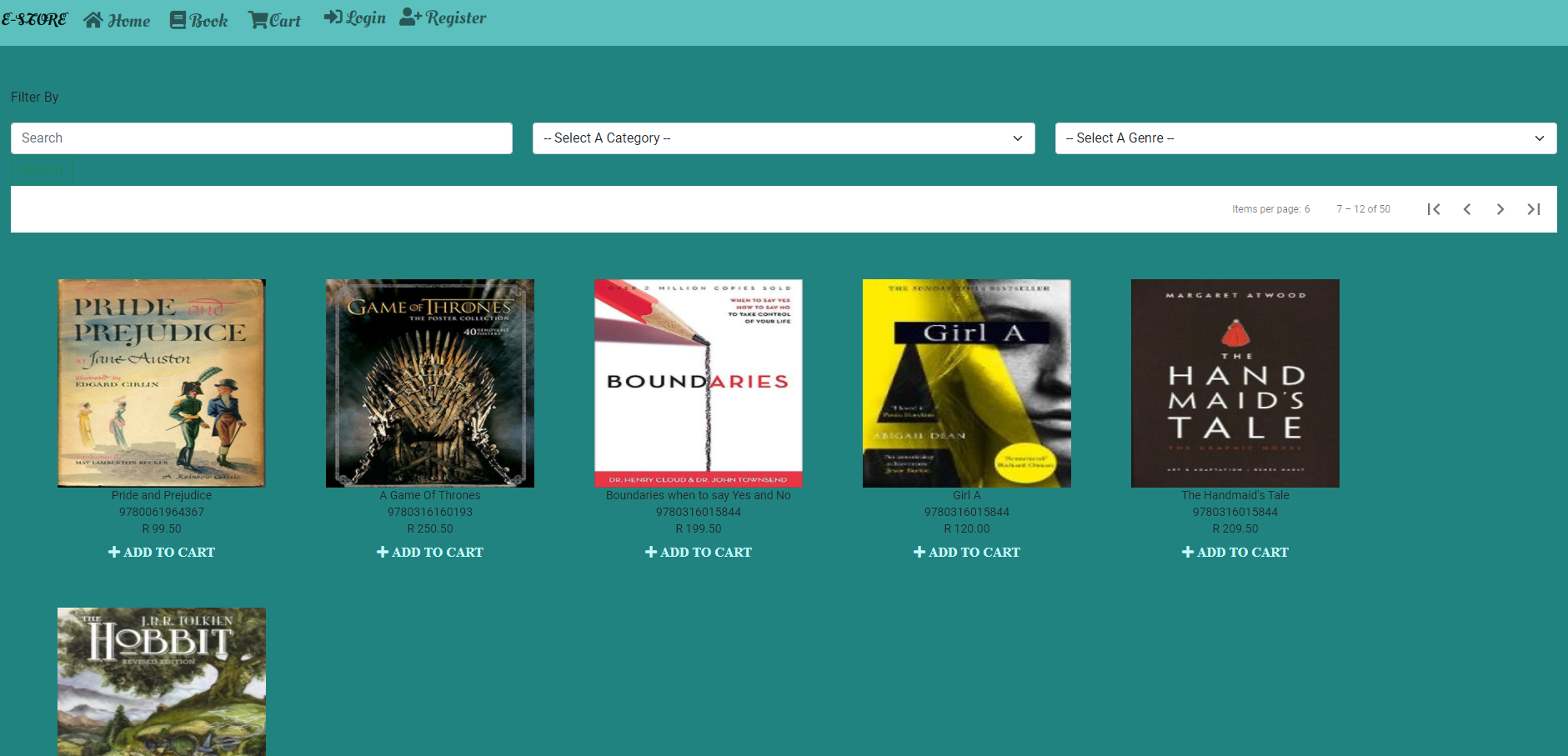
Task: Click the E-STORE logo
Action: pyautogui.click(x=34, y=19)
